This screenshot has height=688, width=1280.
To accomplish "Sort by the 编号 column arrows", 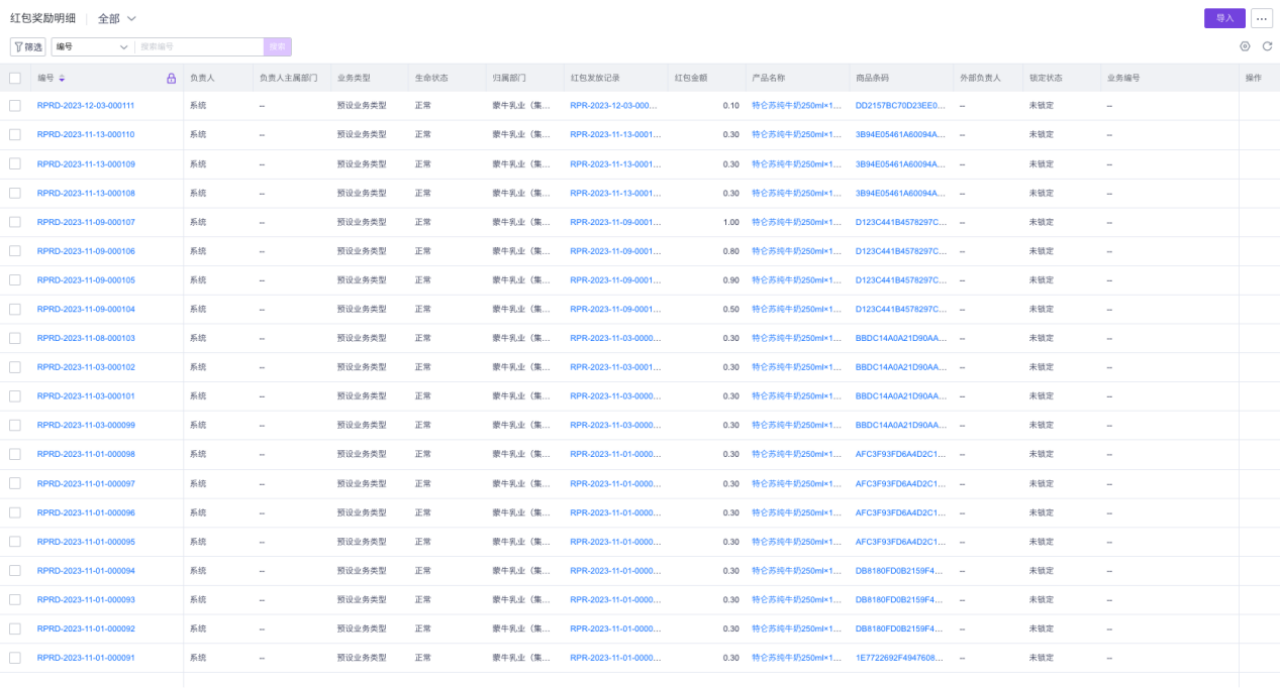I will [62, 78].
